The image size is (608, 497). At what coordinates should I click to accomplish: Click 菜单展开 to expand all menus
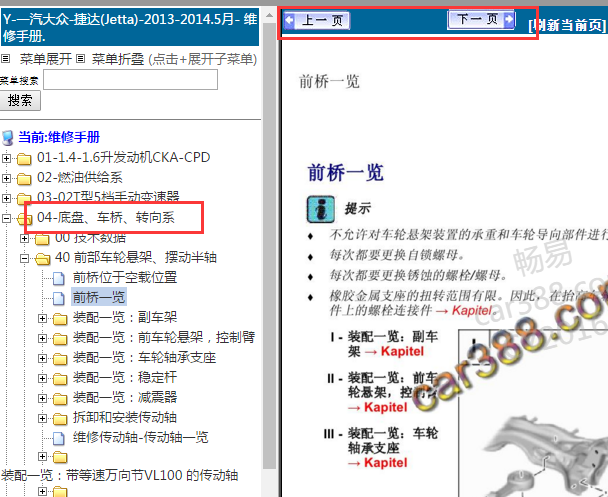click(x=45, y=59)
